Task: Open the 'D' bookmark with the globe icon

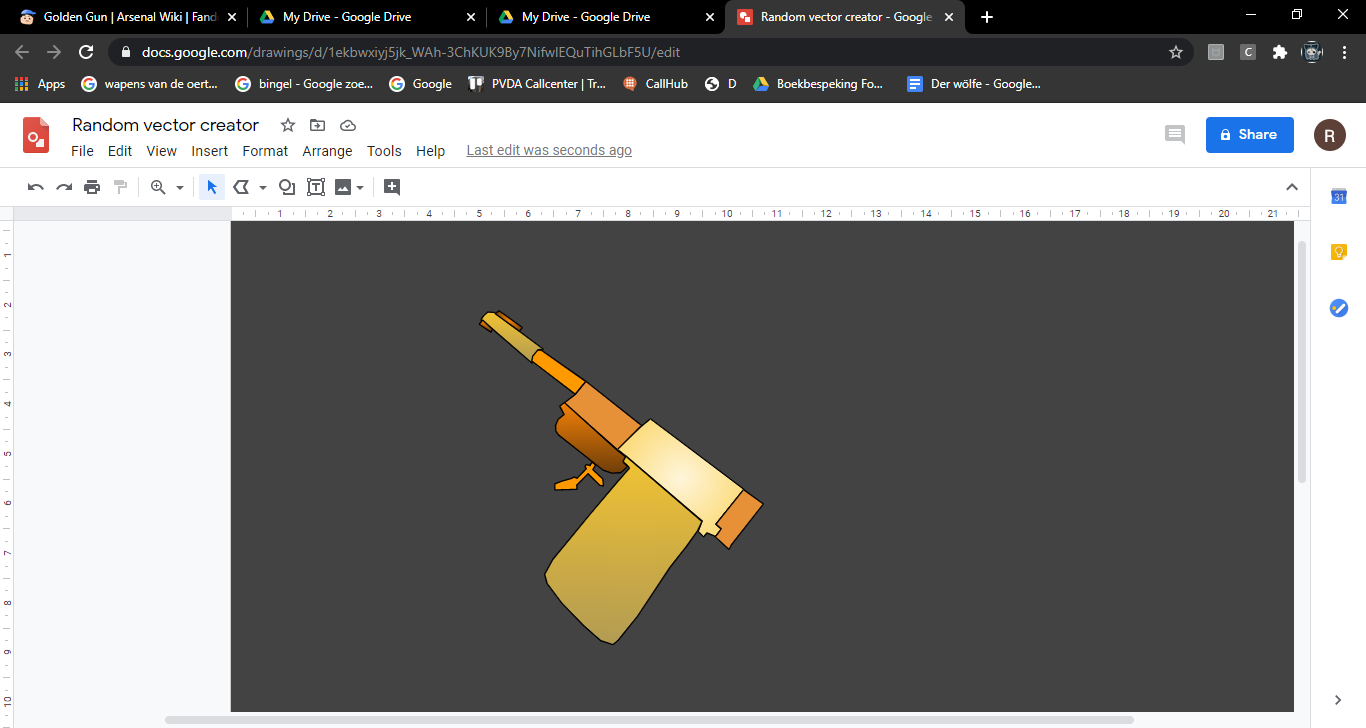Action: tap(721, 84)
